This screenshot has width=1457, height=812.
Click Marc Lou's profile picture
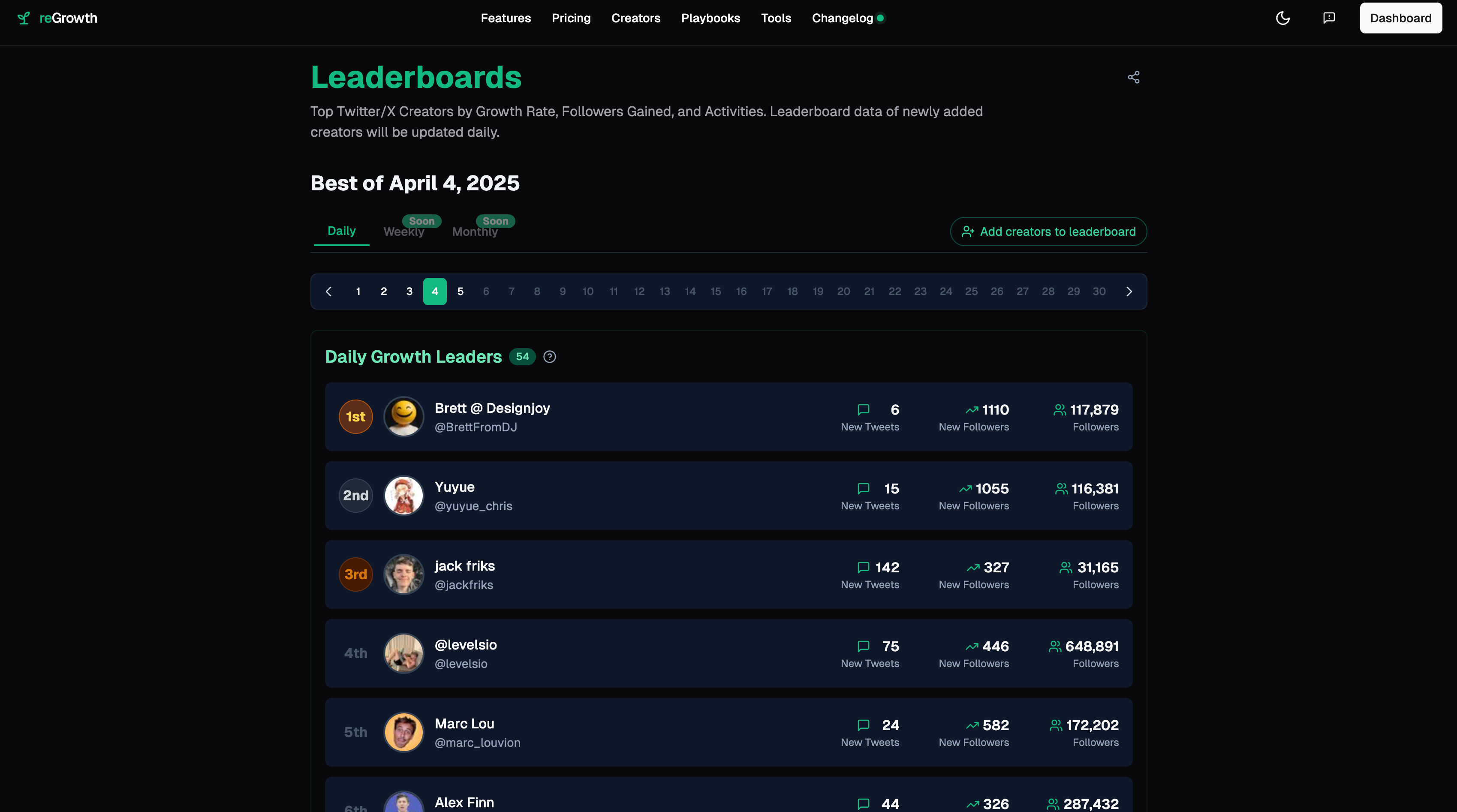pos(403,732)
